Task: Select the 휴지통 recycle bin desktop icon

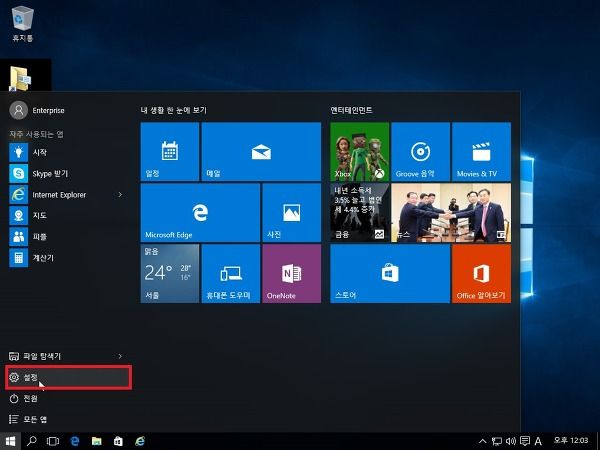Action: [x=23, y=24]
